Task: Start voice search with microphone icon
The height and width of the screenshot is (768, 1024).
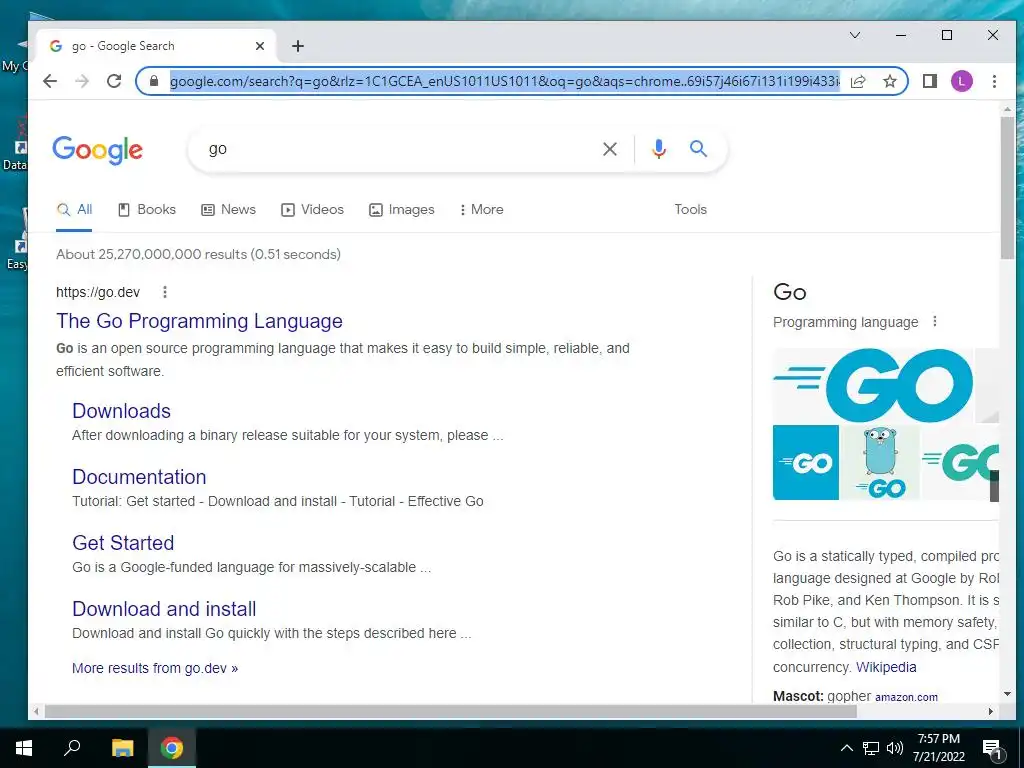Action: coord(659,149)
